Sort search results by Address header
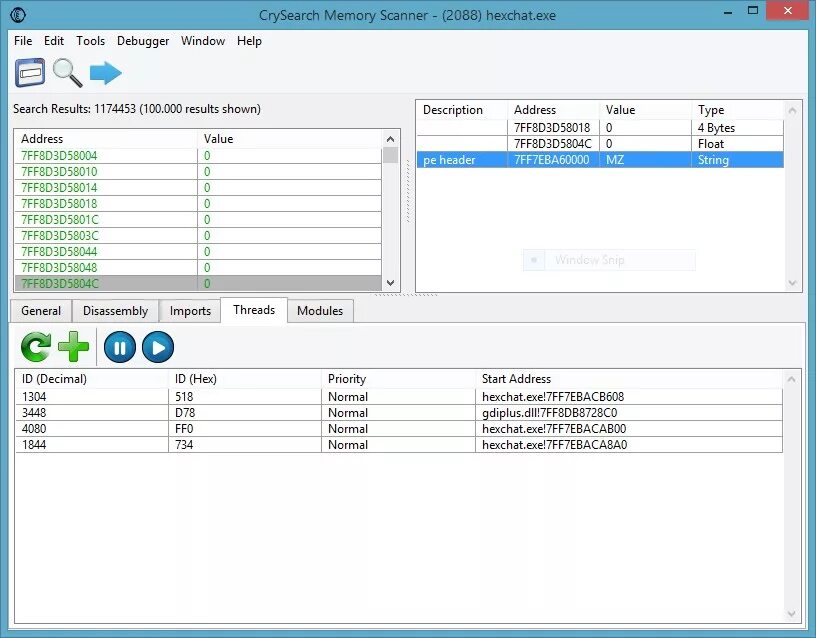The height and width of the screenshot is (638, 816). point(106,139)
